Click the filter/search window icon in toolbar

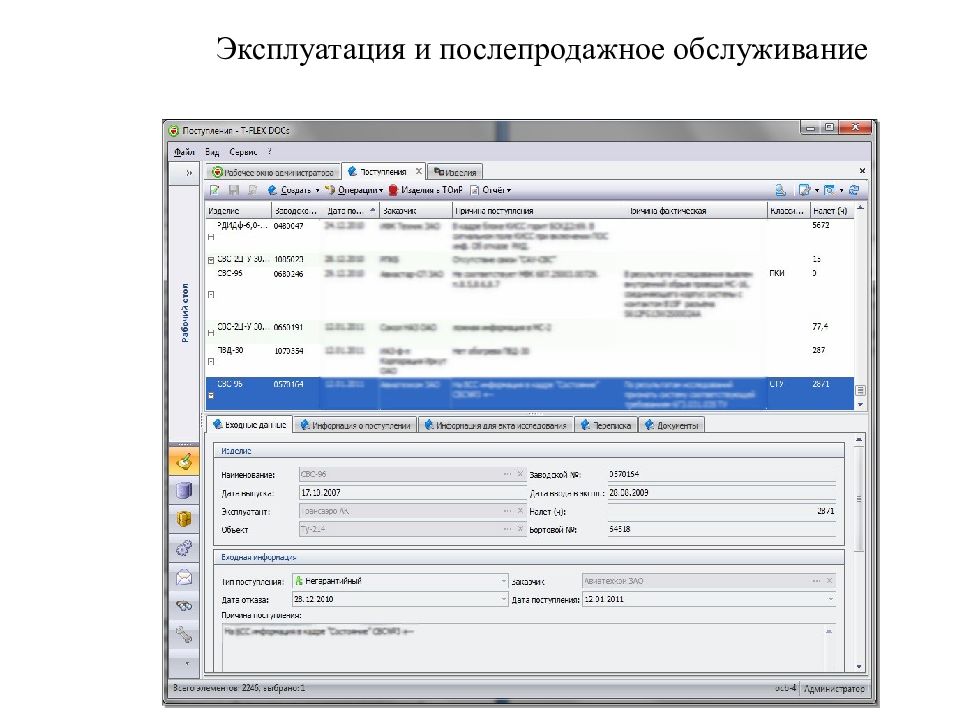click(830, 190)
